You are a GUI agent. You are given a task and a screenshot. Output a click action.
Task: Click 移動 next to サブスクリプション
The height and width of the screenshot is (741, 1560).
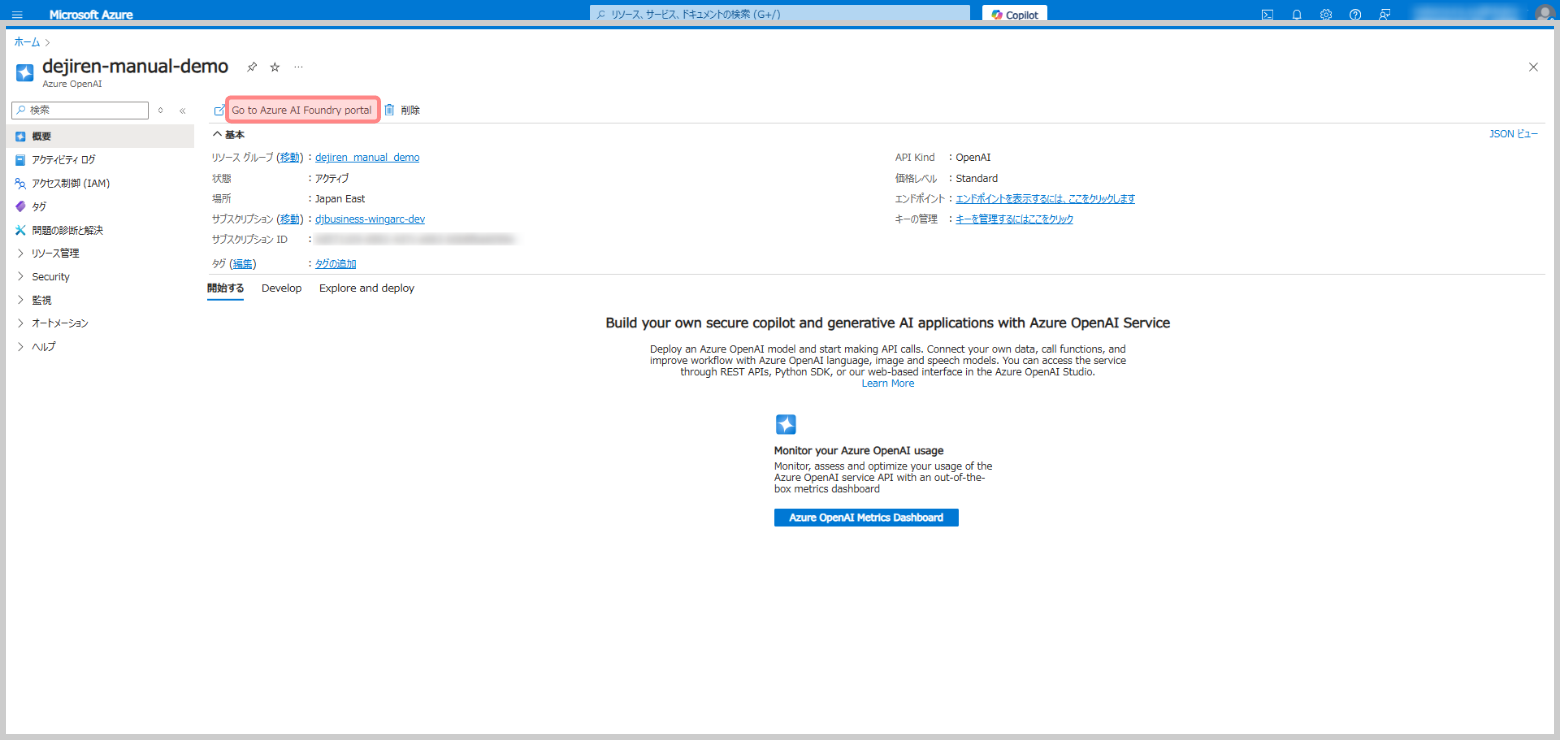pyautogui.click(x=289, y=219)
